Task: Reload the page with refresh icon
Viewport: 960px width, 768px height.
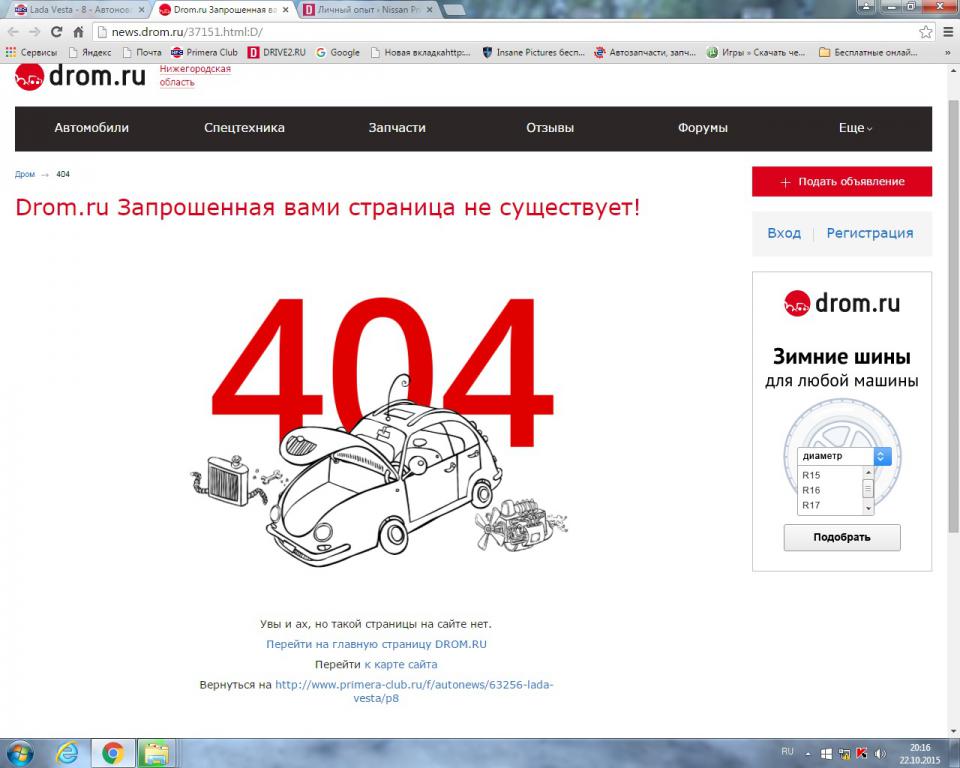Action: point(56,32)
